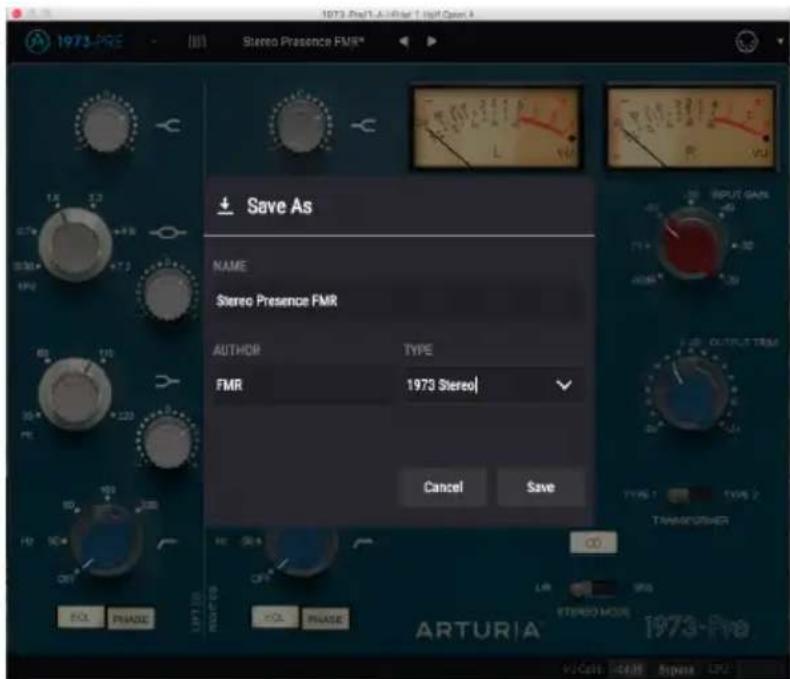Image resolution: width=790 pixels, height=679 pixels.
Task: Toggle the right channel EQL button
Action: (275, 617)
